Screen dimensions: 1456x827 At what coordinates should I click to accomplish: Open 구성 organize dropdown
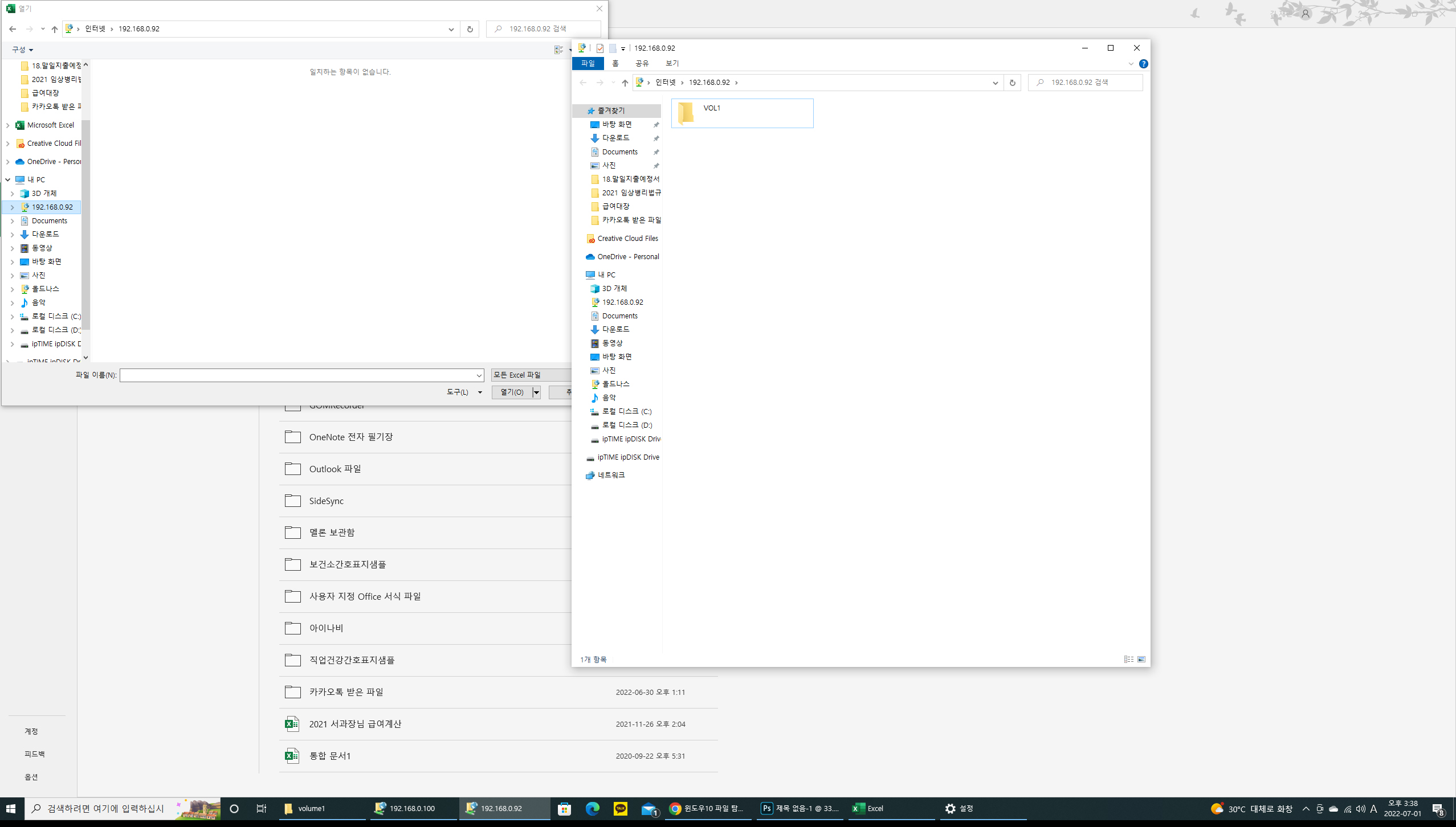(x=22, y=50)
